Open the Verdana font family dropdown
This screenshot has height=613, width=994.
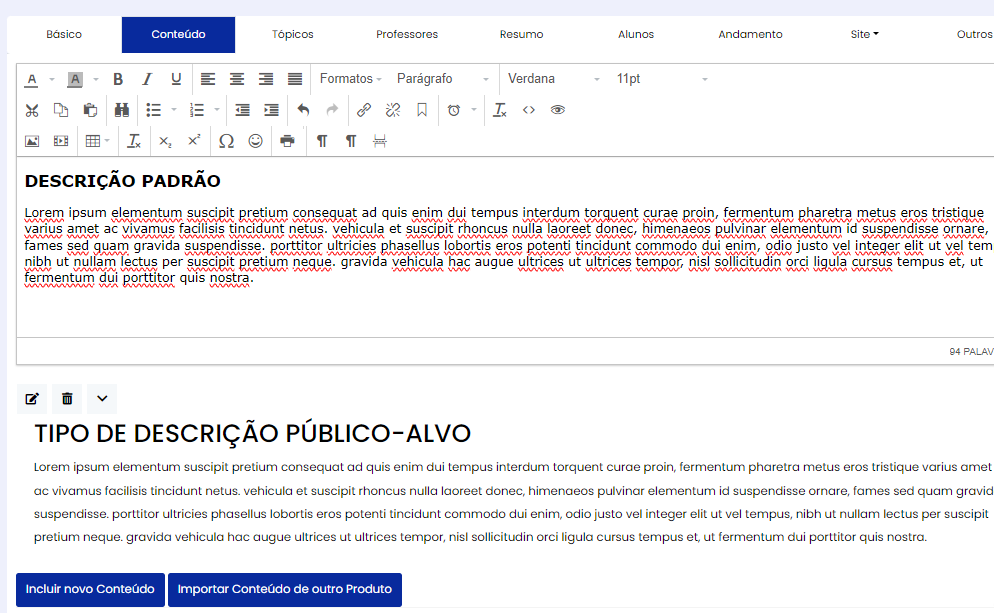553,79
